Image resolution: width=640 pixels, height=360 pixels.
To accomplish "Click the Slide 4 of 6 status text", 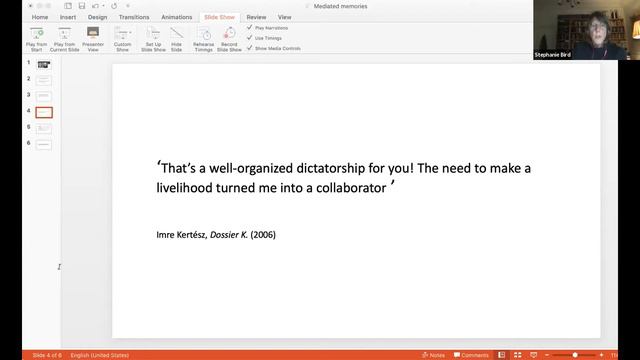I will (x=47, y=355).
